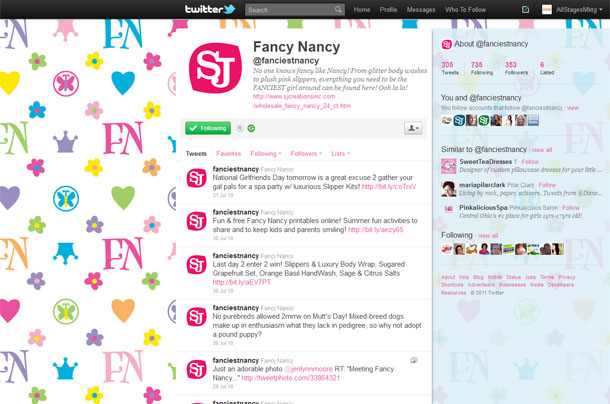Click the 31 Jul 10 tweet timestamp
This screenshot has width=610, height=404.
coord(223,195)
